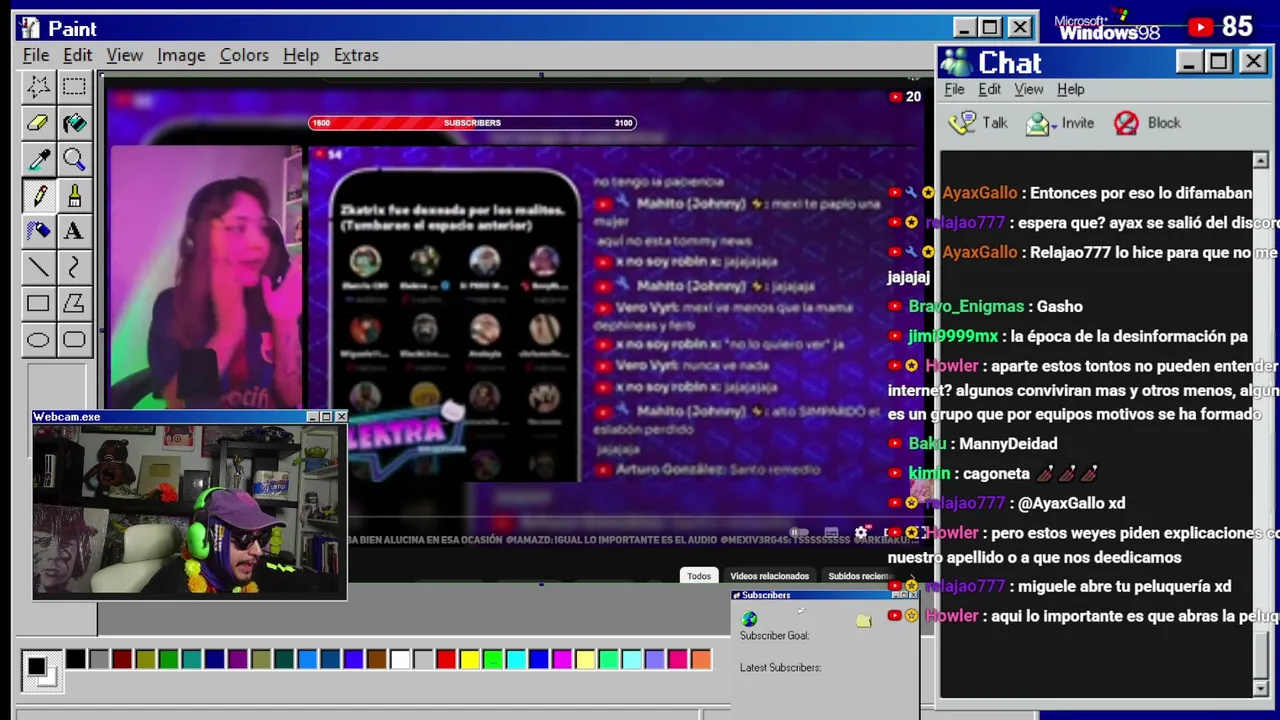The width and height of the screenshot is (1280, 720).
Task: Pick the white color swatch
Action: click(x=400, y=659)
